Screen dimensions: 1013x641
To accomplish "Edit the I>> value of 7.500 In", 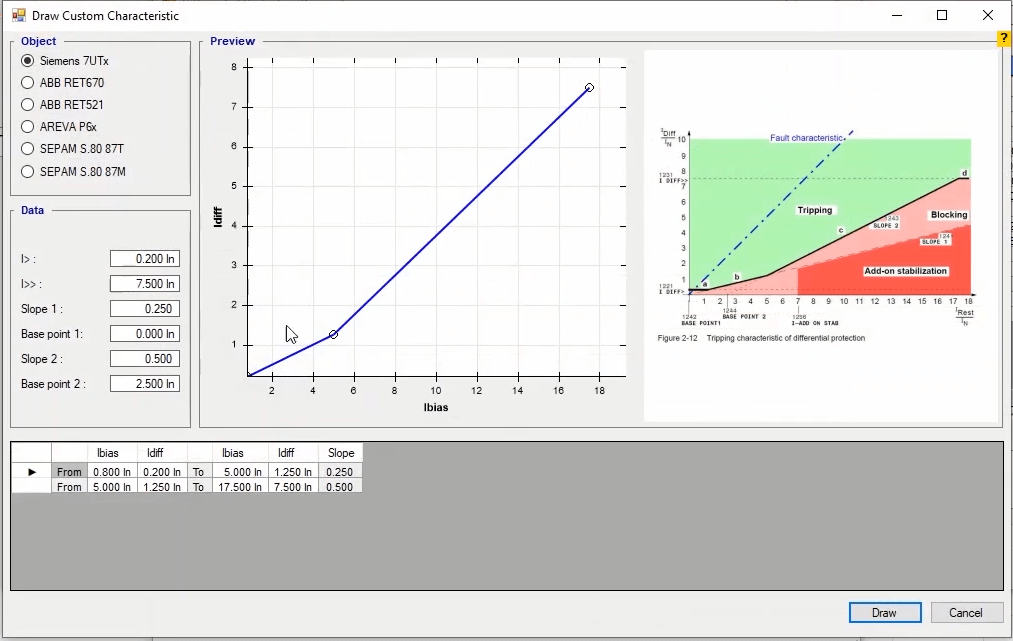I will point(145,284).
